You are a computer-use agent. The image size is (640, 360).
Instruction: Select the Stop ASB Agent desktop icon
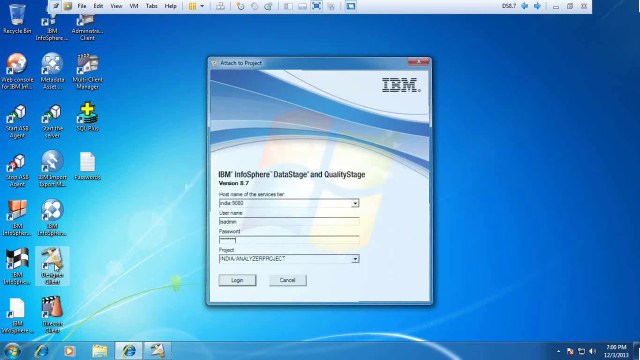[x=17, y=170]
